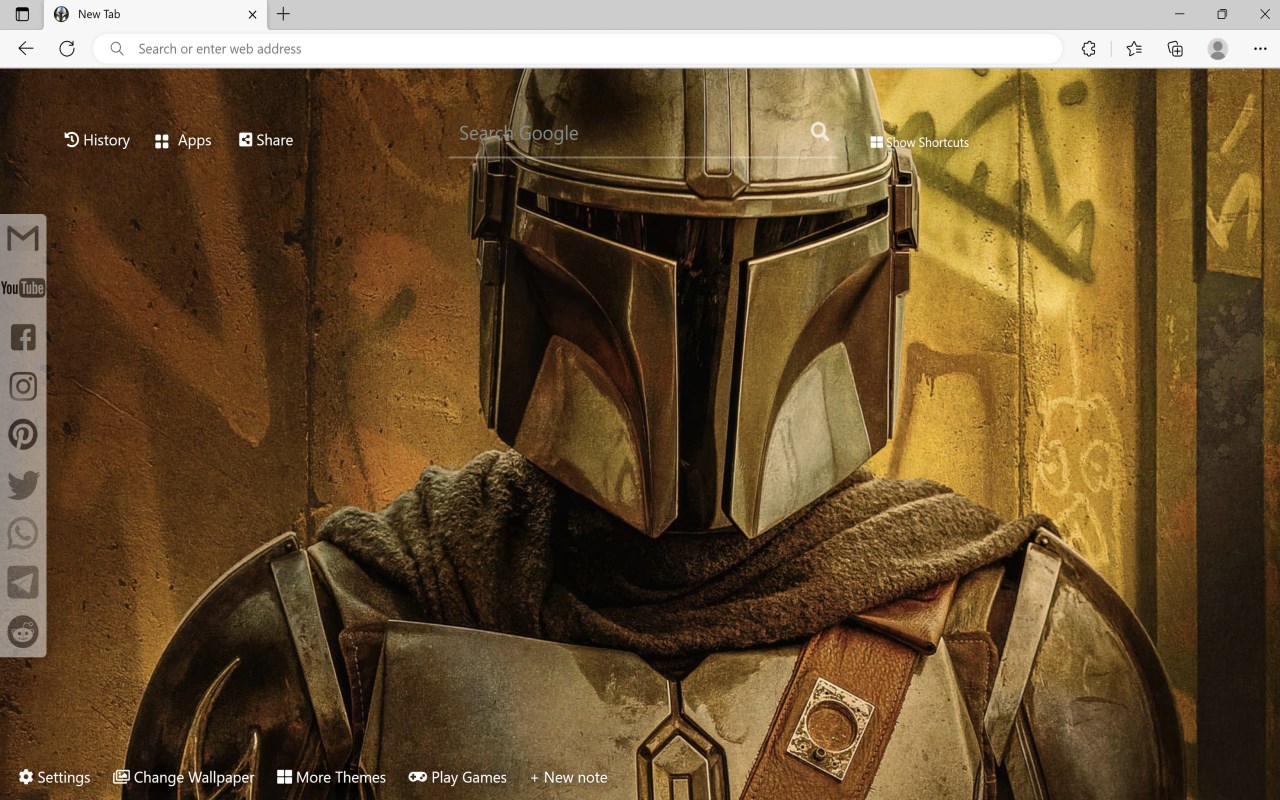Click the Google search magnifier icon
This screenshot has width=1280, height=800.
click(820, 132)
